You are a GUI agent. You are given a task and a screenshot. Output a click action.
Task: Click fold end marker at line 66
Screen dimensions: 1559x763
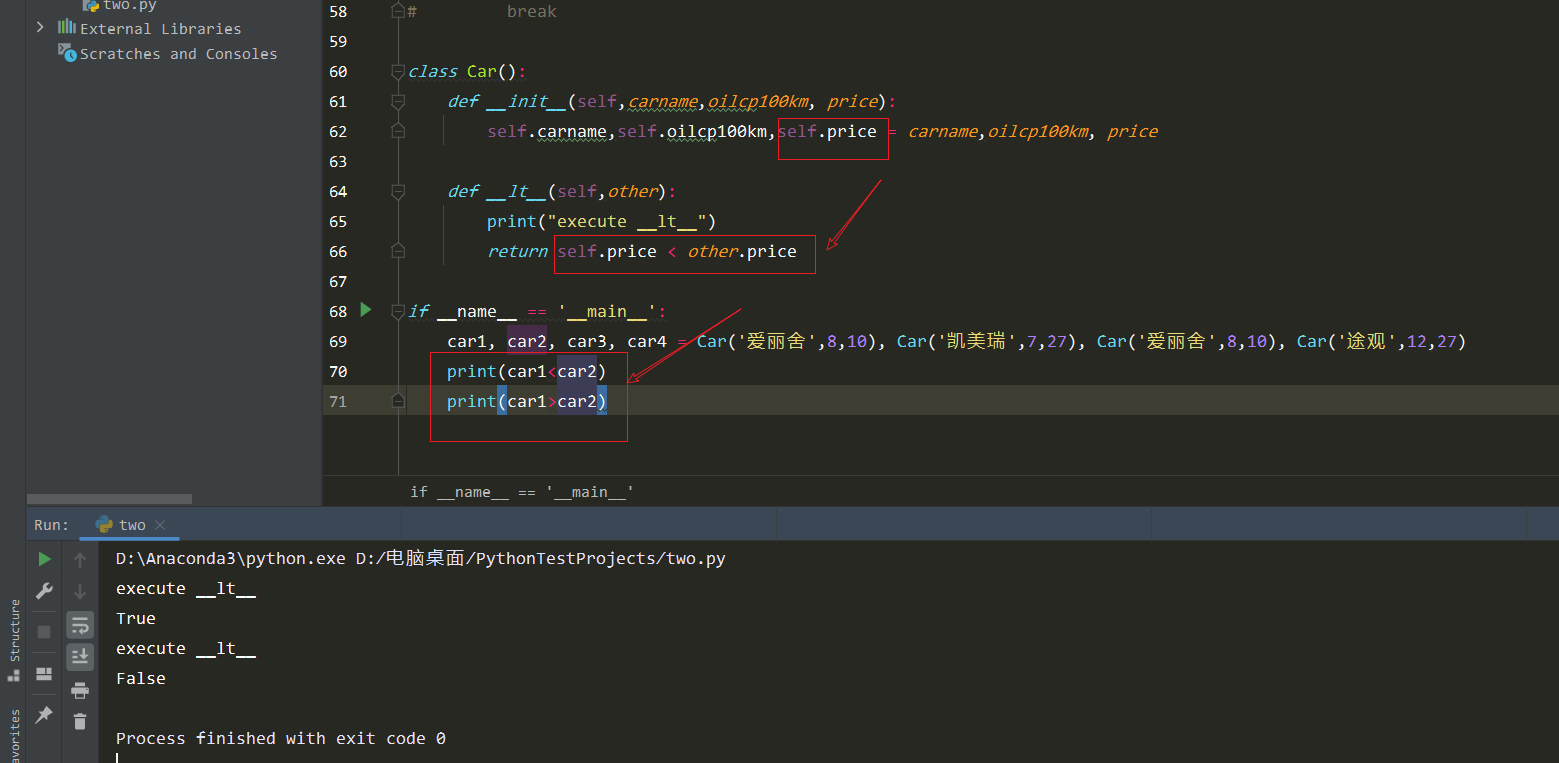pyautogui.click(x=398, y=251)
